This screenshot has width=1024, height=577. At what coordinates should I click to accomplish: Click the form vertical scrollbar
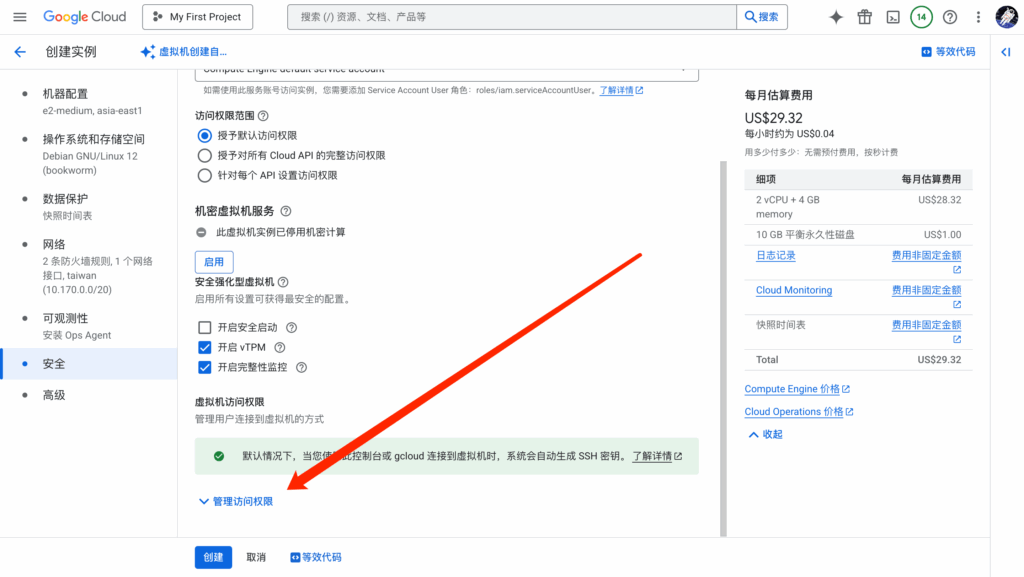pyautogui.click(x=723, y=349)
